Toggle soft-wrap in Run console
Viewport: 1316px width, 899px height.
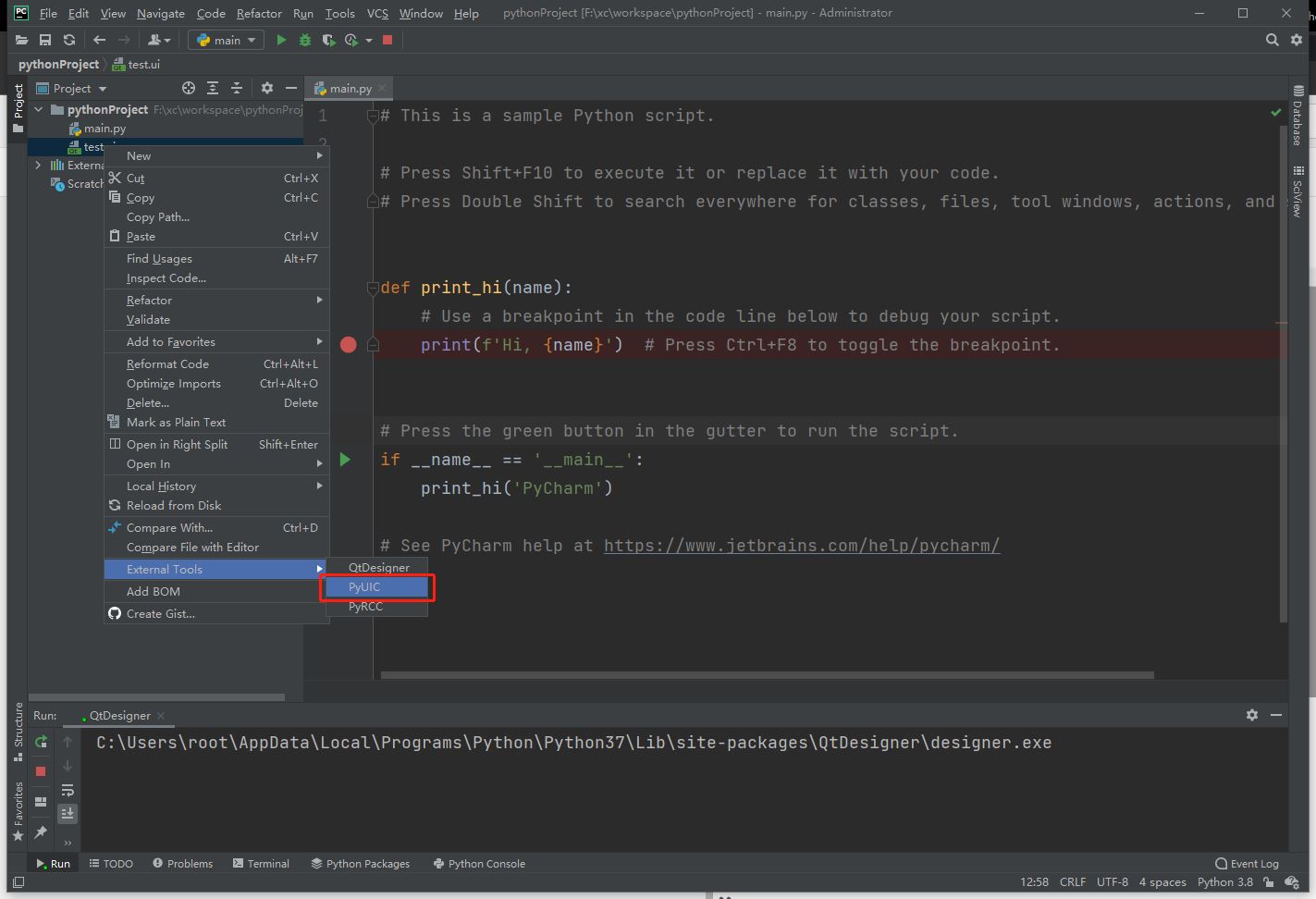tap(68, 790)
